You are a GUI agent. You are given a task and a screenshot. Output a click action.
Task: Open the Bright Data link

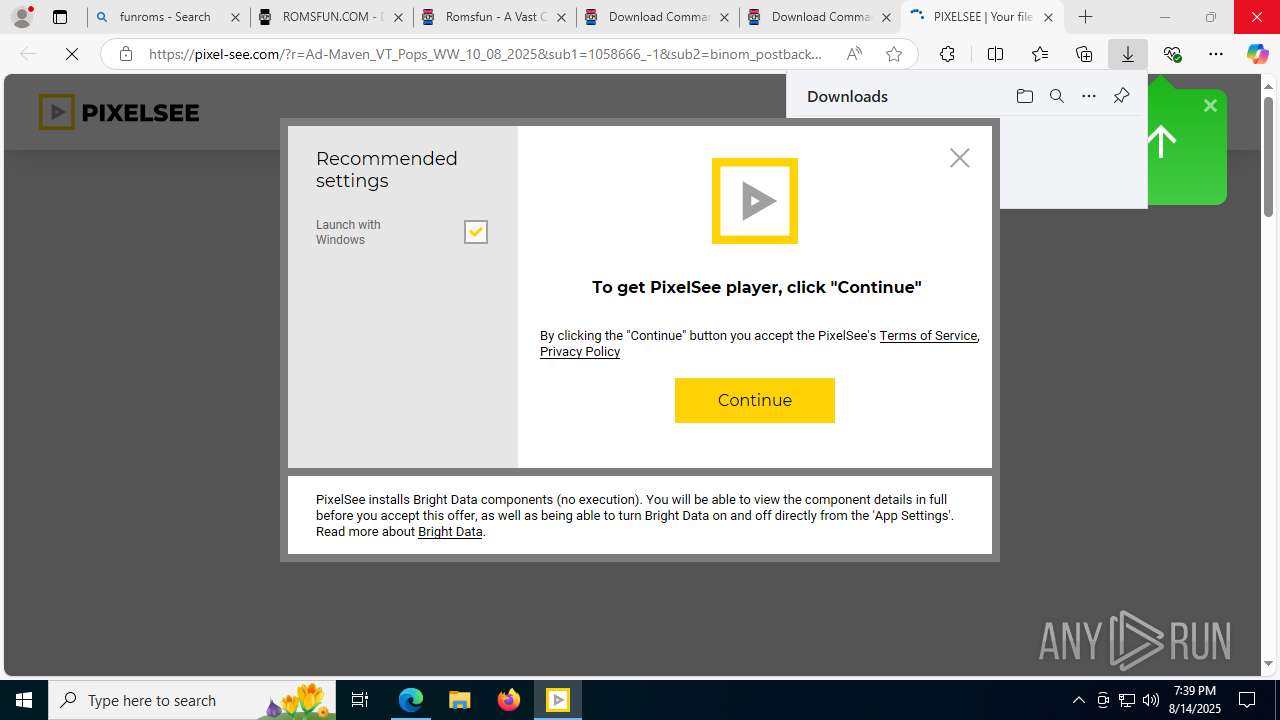pyautogui.click(x=450, y=532)
